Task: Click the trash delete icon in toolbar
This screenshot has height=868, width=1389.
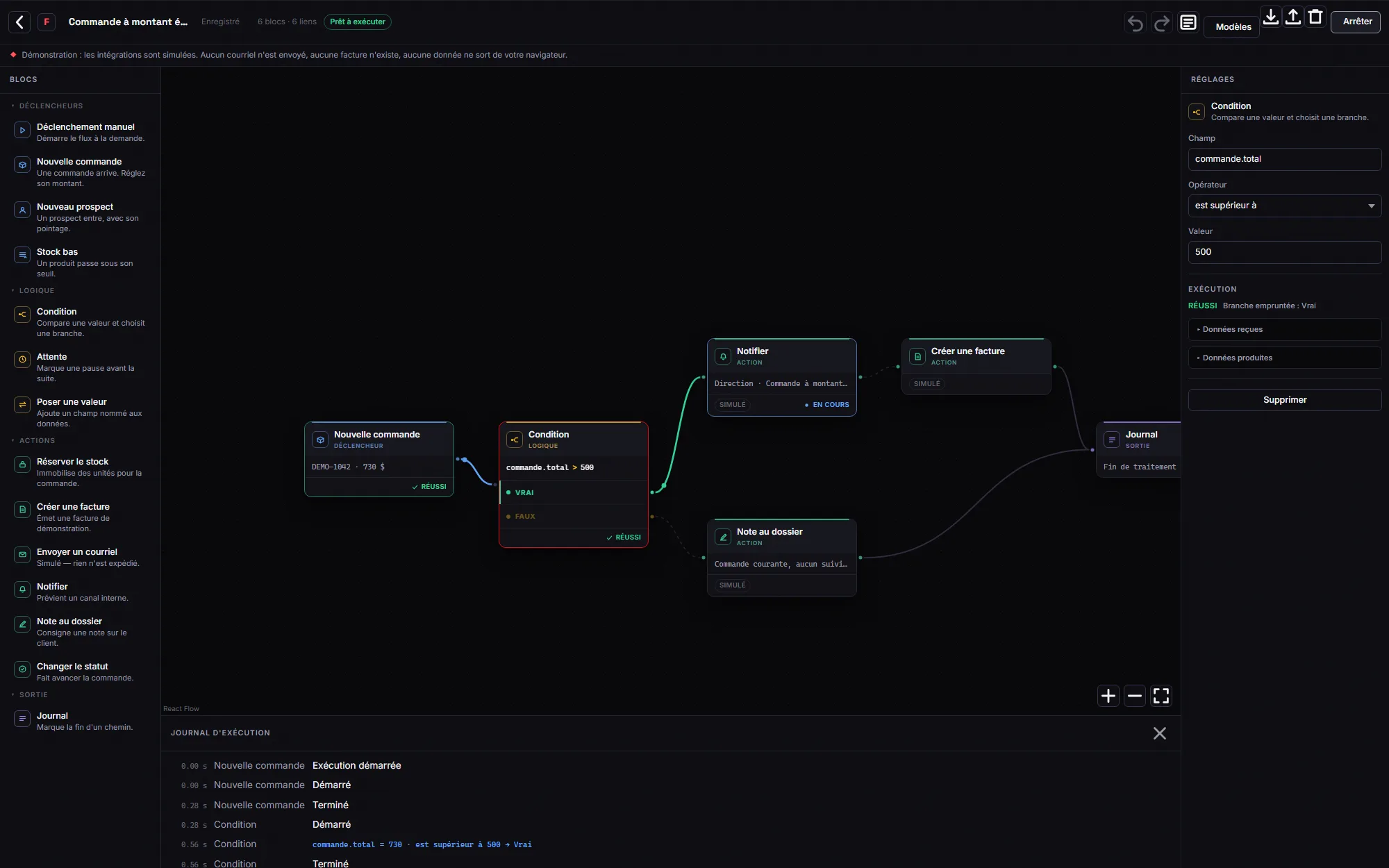Action: tap(1315, 17)
